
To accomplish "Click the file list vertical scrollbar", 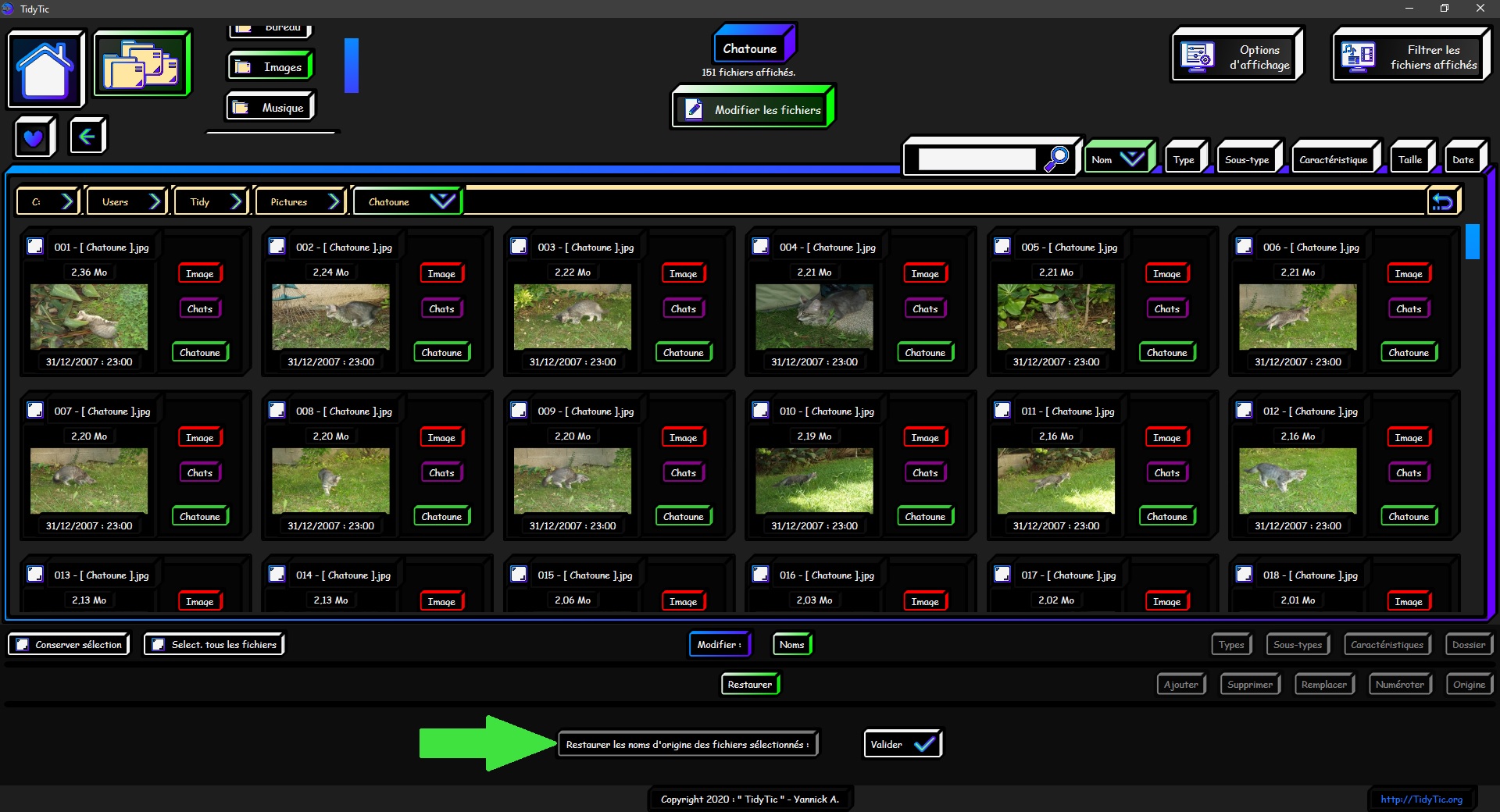I will [x=1472, y=241].
